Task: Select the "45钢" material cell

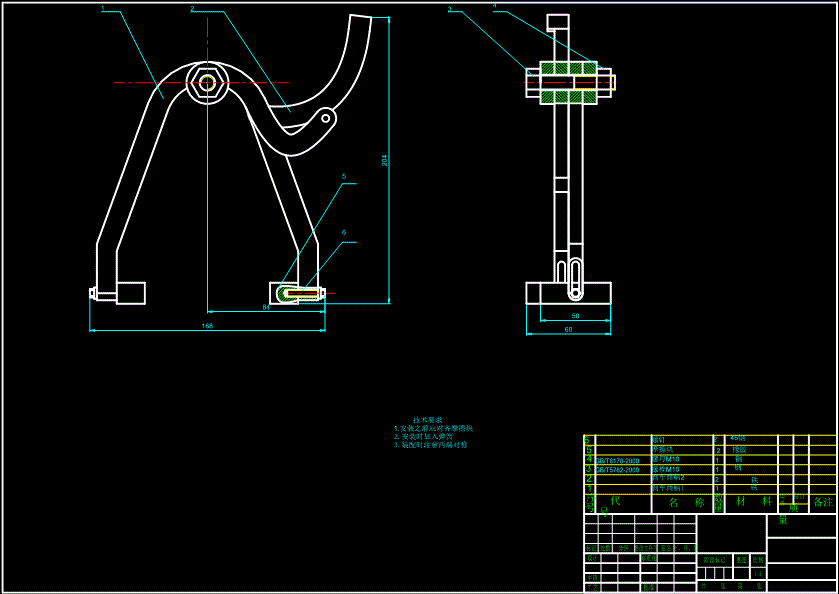Action: (737, 438)
